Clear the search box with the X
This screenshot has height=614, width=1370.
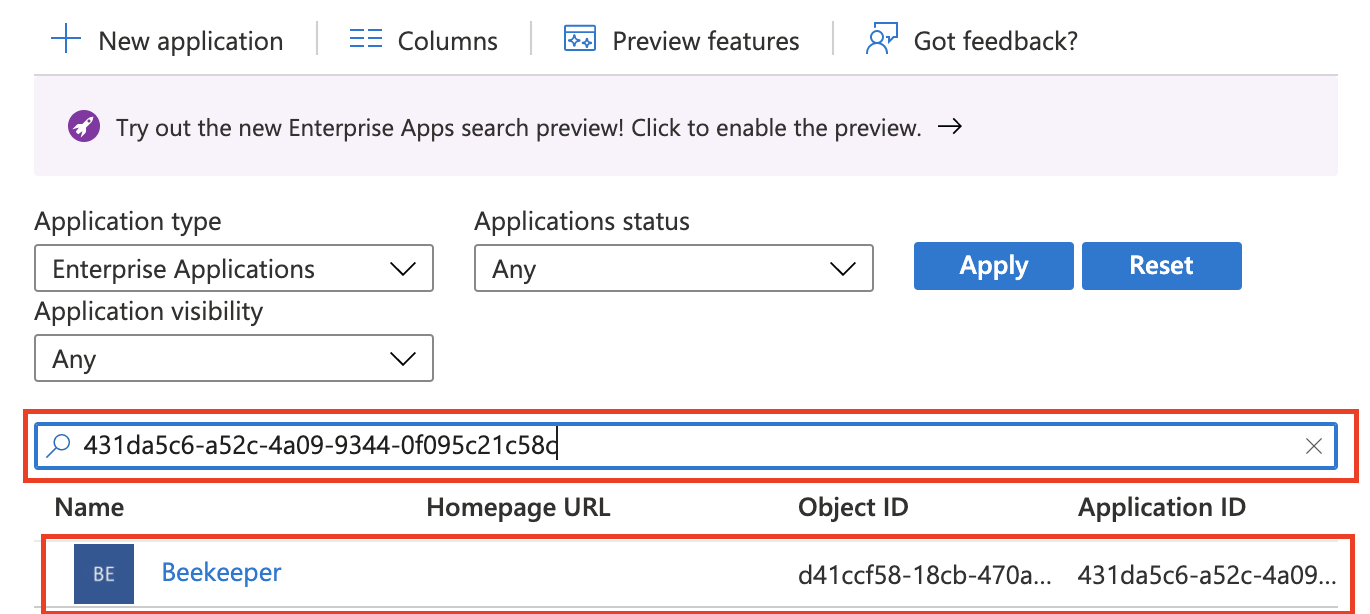tap(1314, 446)
